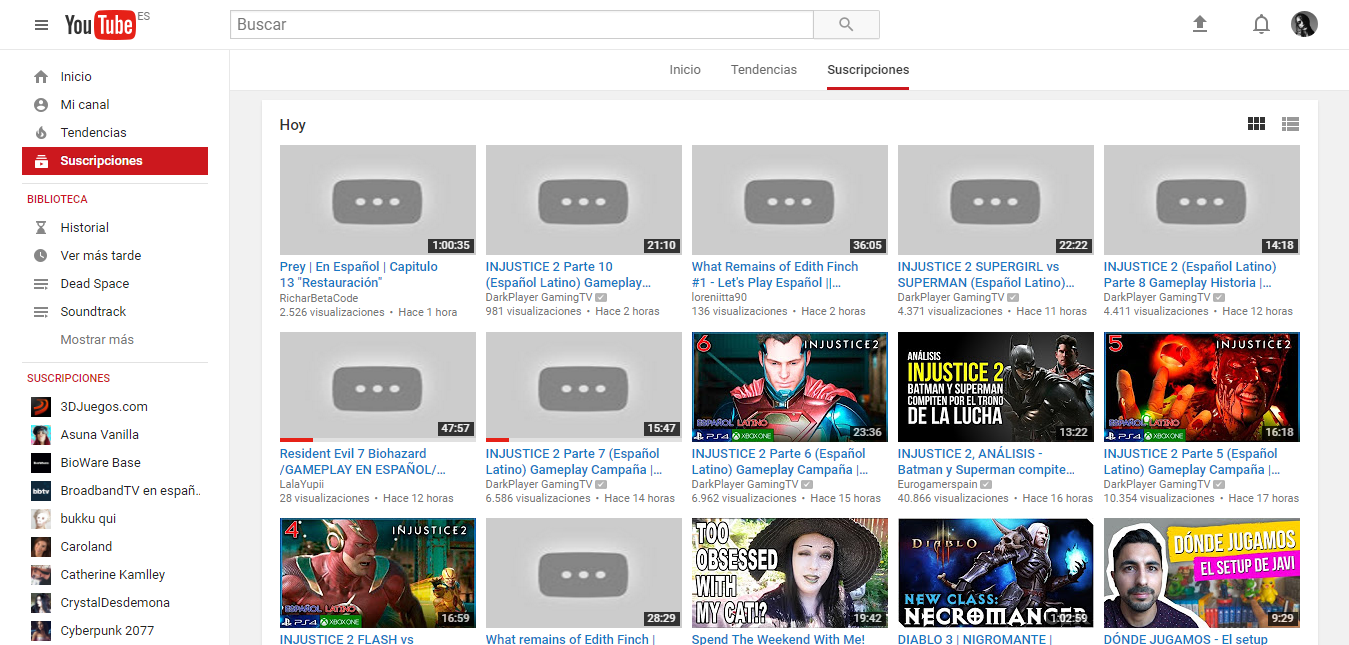Click the search magnifier button
Viewport: 1349px width, 645px height.
(x=846, y=25)
